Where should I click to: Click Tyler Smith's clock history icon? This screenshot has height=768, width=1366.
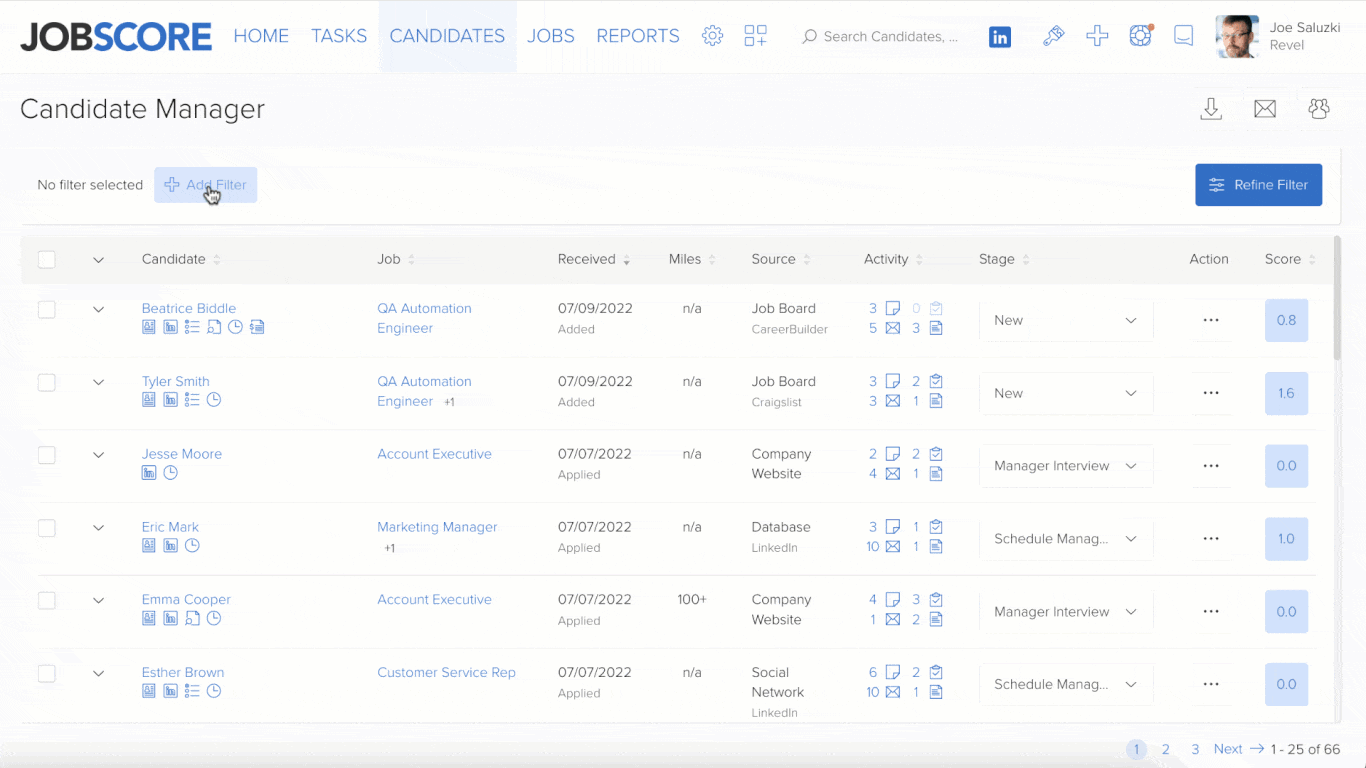coord(214,400)
